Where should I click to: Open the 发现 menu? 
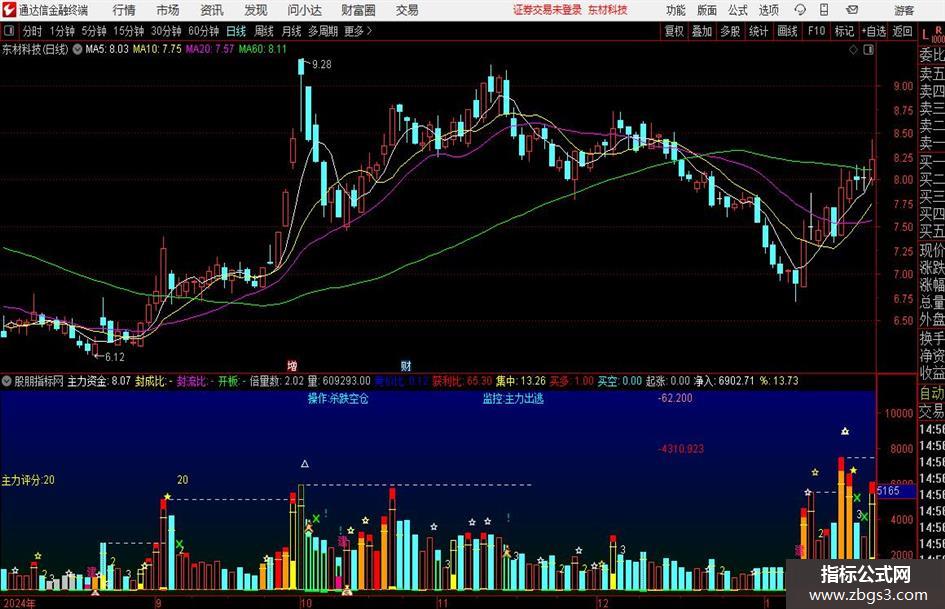coord(256,10)
